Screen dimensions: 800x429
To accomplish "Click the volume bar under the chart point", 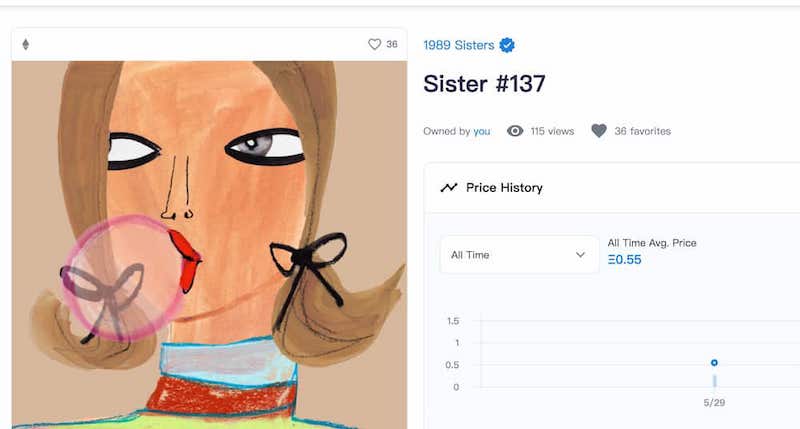I will coord(714,381).
